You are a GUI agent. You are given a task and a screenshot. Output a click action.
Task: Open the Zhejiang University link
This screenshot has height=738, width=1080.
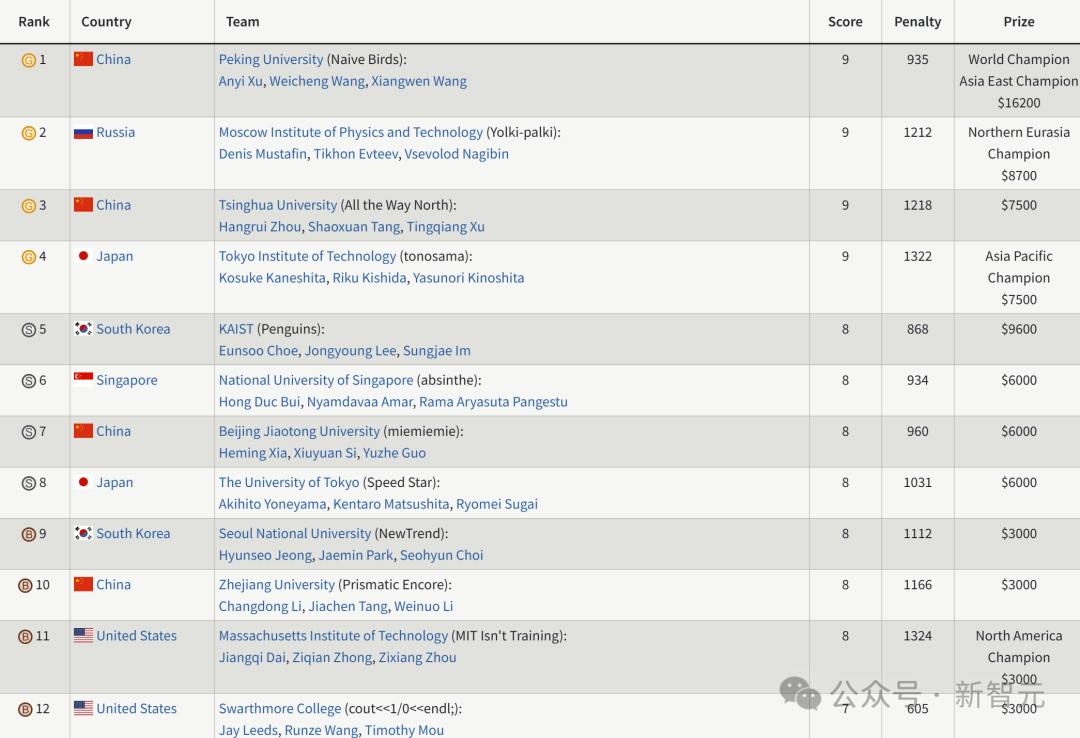pyautogui.click(x=276, y=585)
